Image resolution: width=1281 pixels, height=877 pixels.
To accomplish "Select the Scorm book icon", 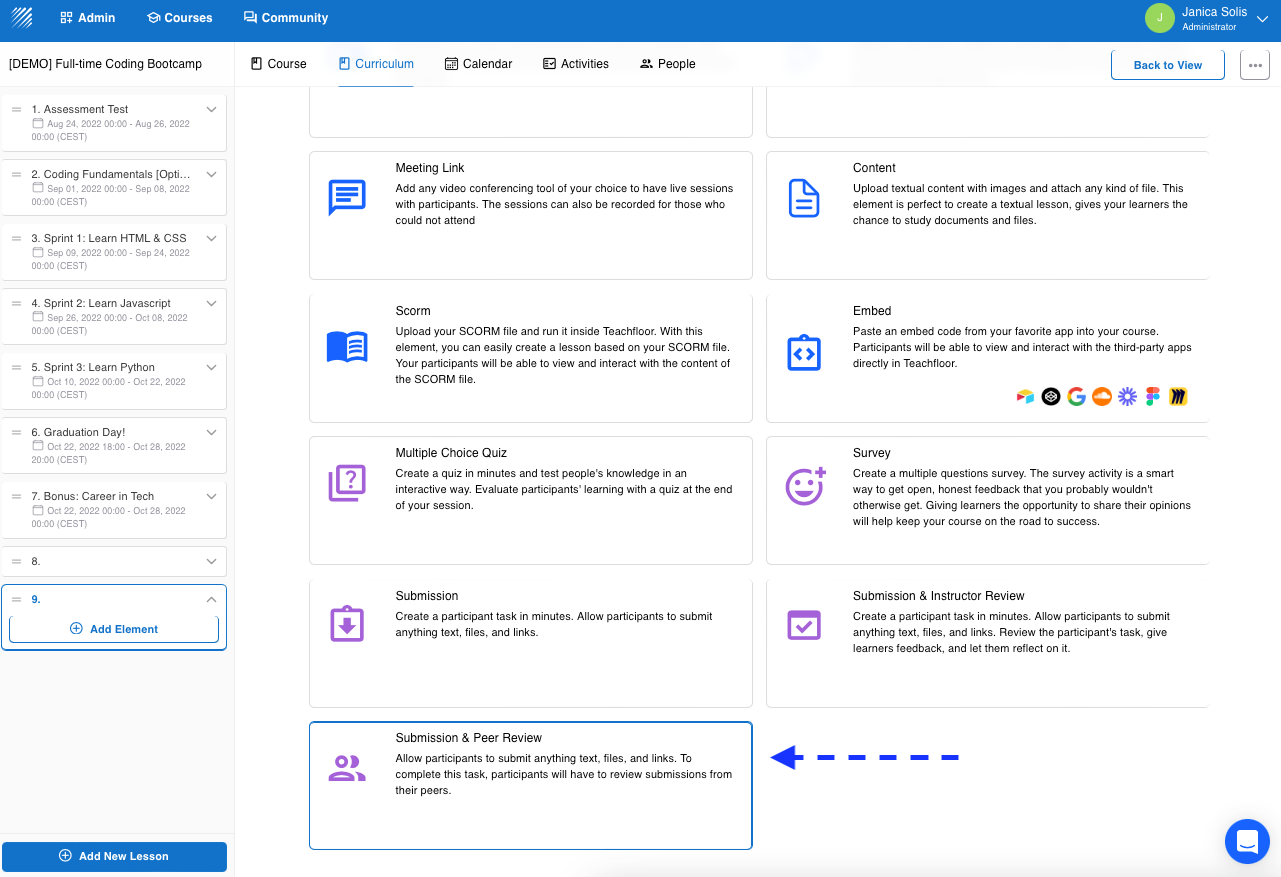I will coord(345,346).
